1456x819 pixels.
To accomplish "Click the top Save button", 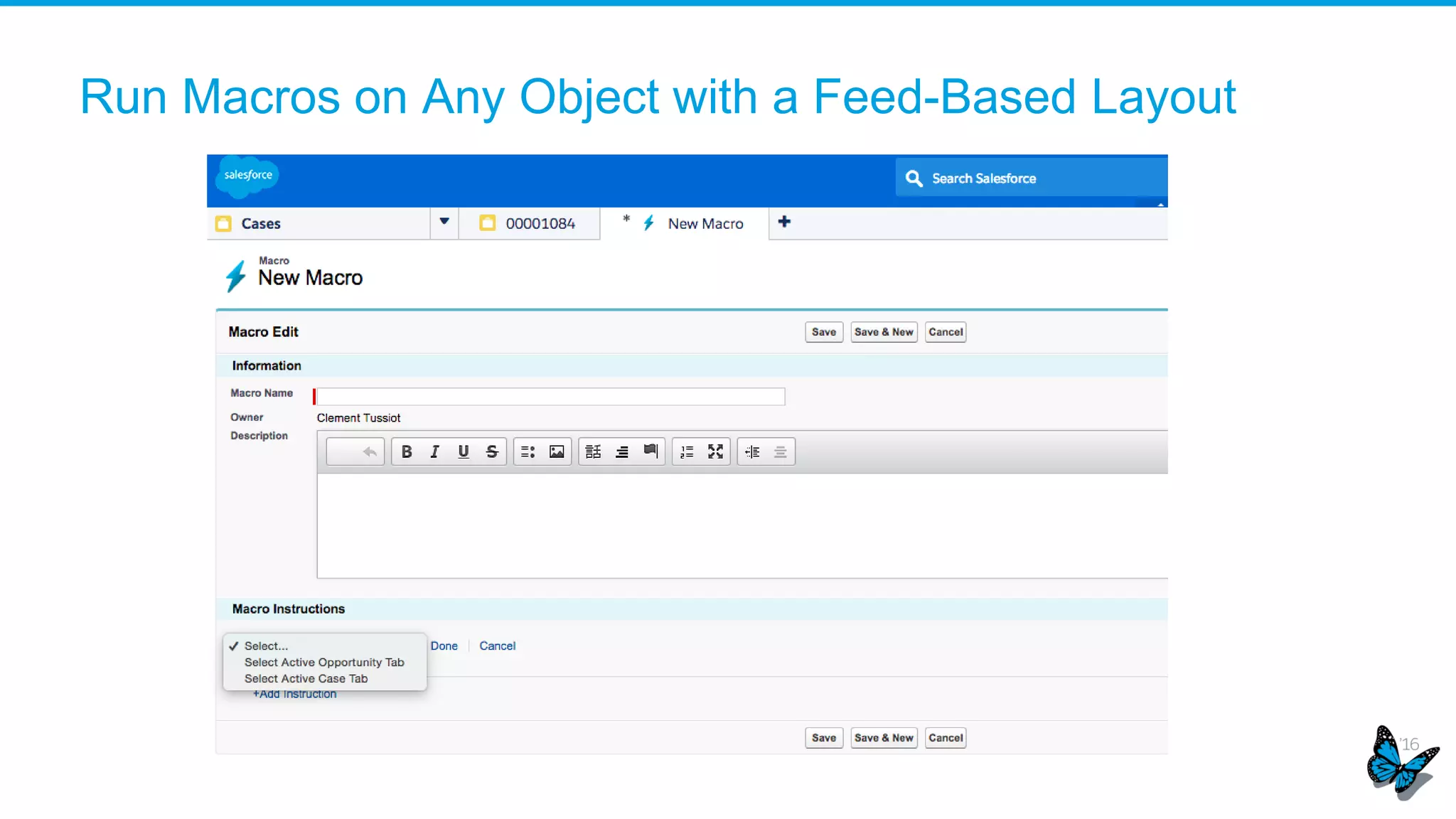I will [x=824, y=332].
